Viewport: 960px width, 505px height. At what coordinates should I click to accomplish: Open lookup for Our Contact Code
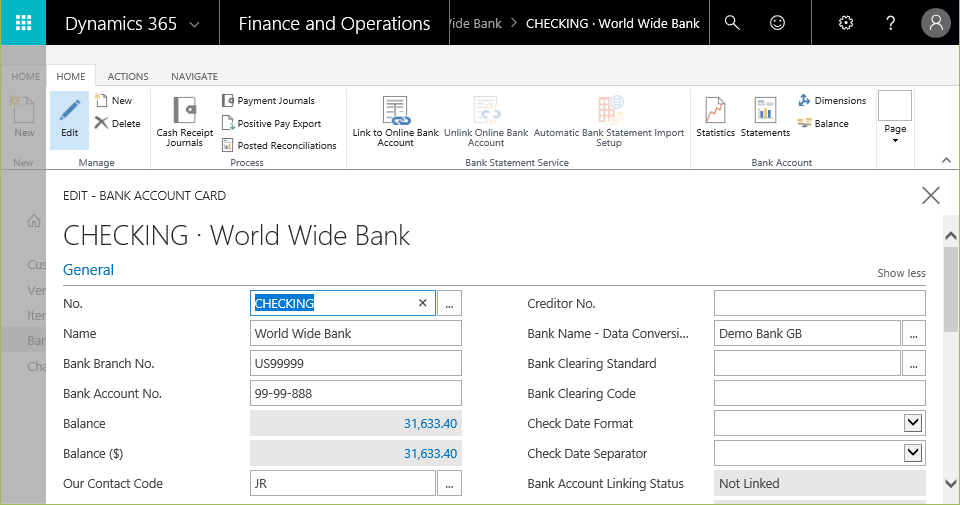coord(449,484)
